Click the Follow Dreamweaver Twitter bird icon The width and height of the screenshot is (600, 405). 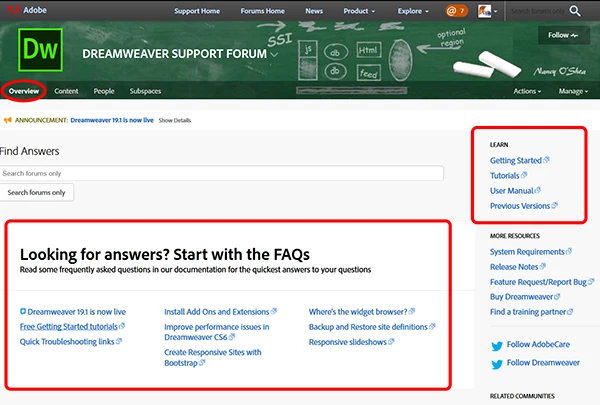497,364
